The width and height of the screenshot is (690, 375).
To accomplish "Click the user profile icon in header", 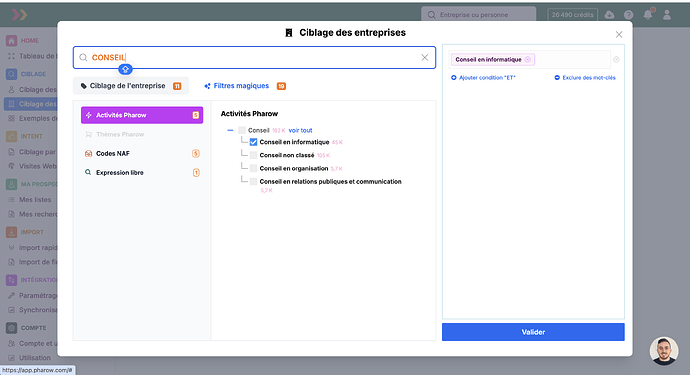I will [667, 15].
